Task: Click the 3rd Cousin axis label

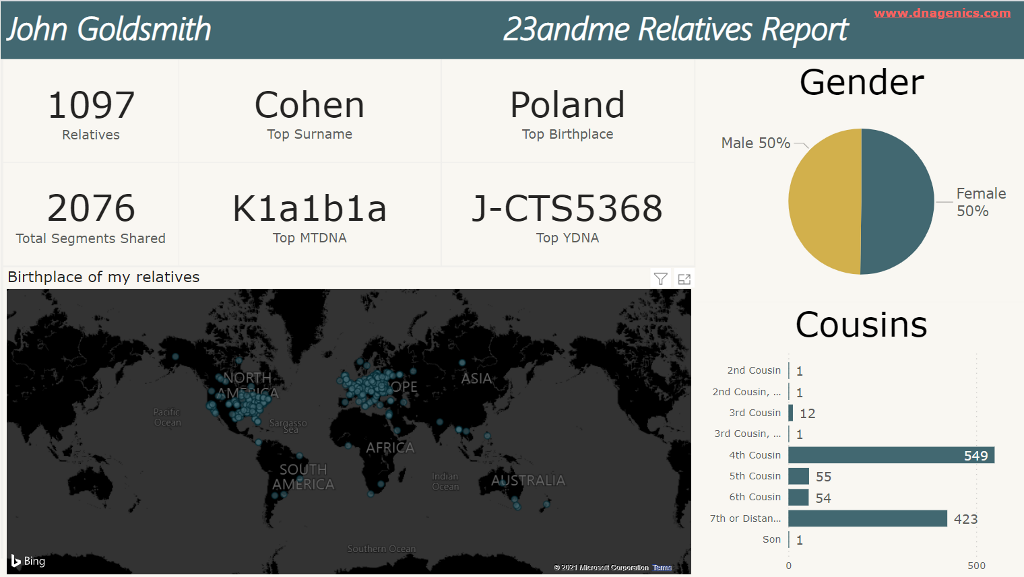Action: 754,413
